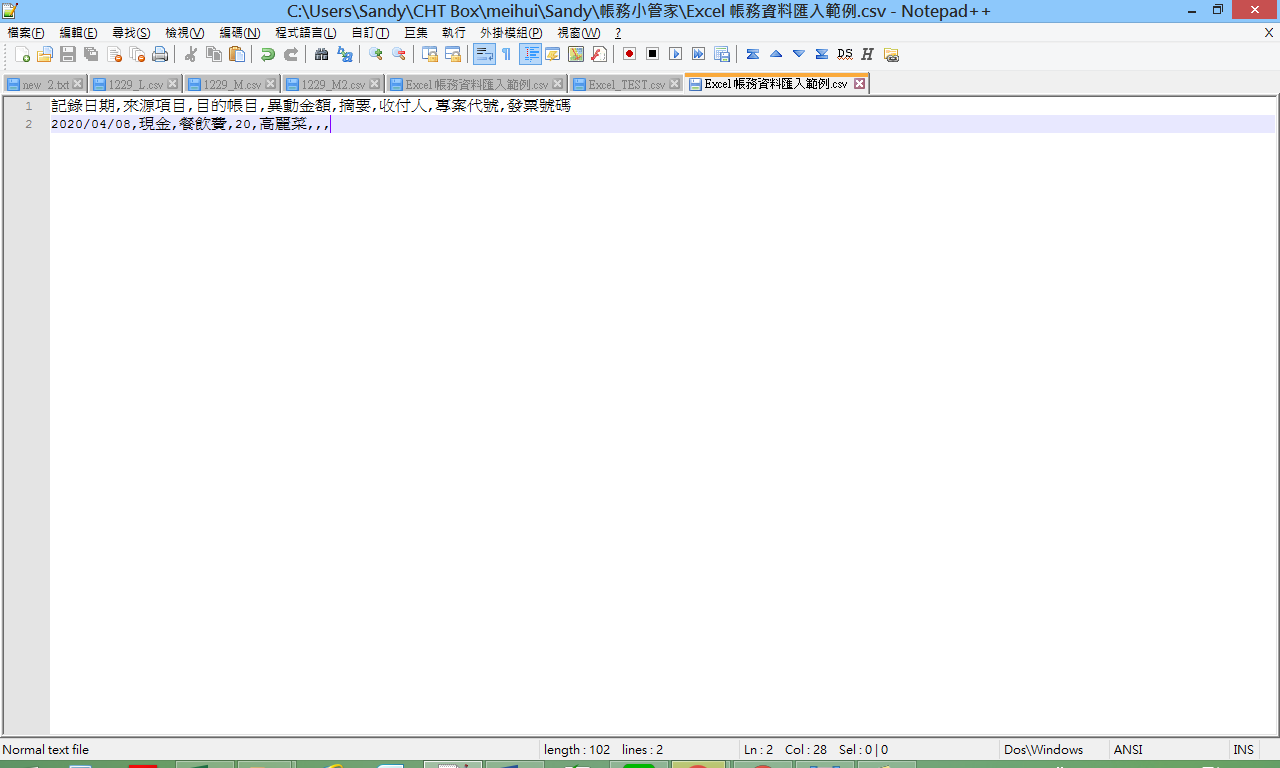Viewport: 1280px width, 768px height.
Task: Open the 編輯(E) menu
Action: (x=78, y=33)
